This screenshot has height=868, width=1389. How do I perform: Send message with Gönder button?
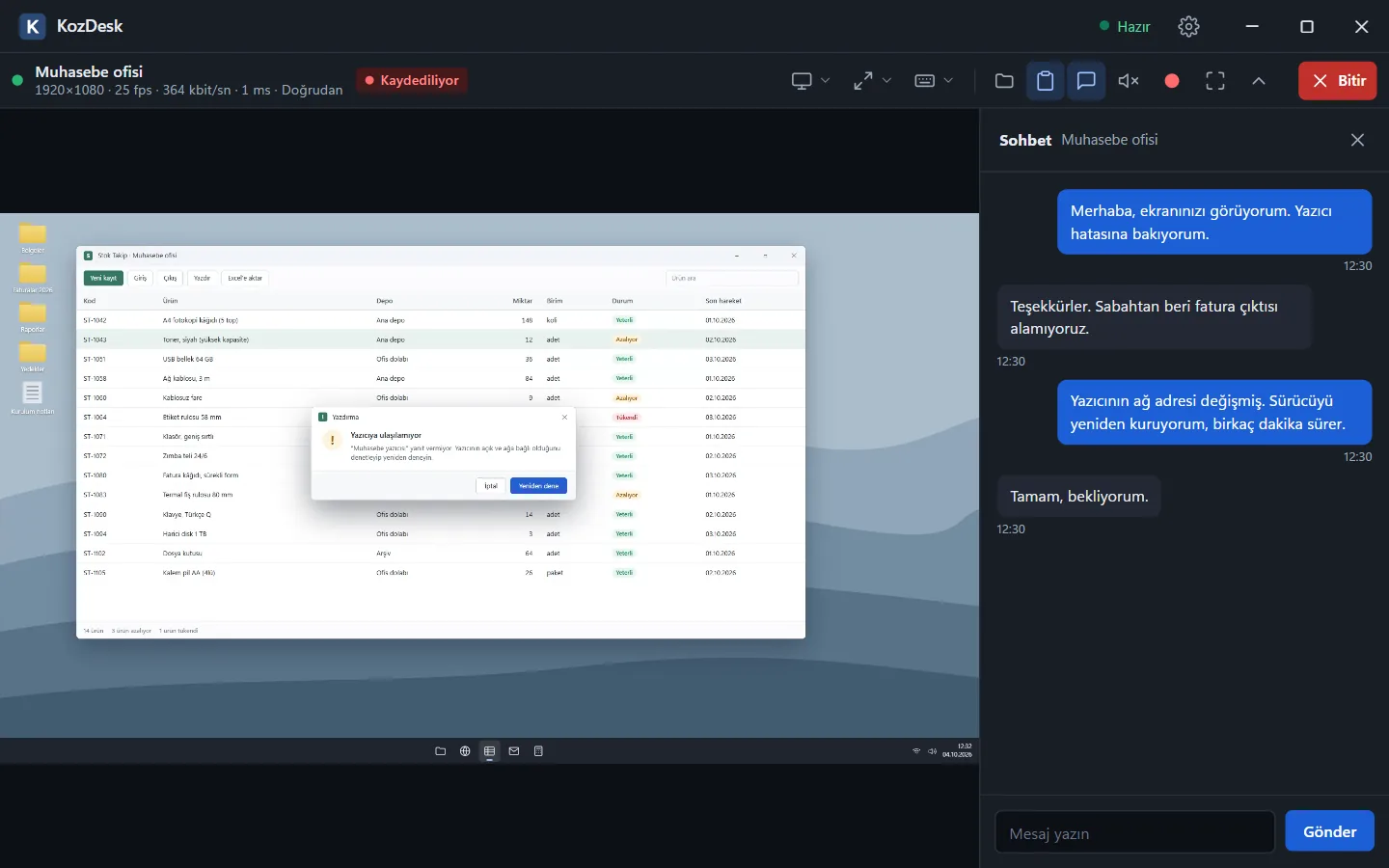(x=1329, y=831)
